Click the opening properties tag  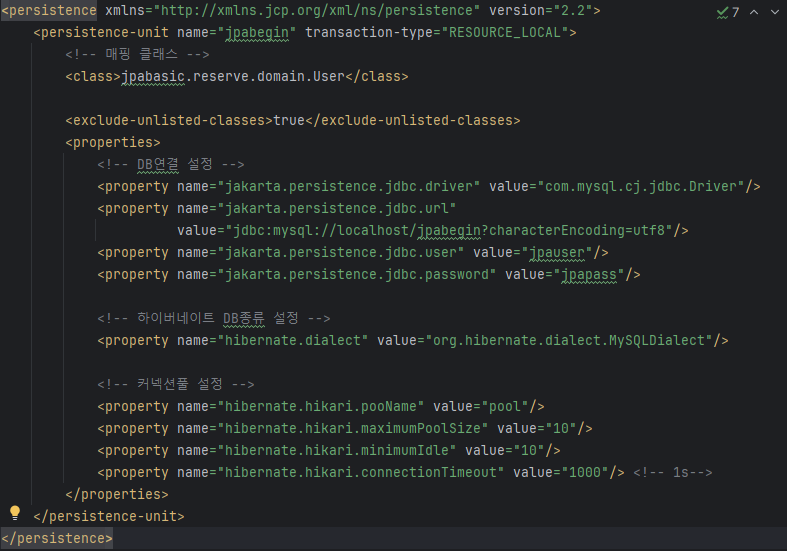point(113,143)
